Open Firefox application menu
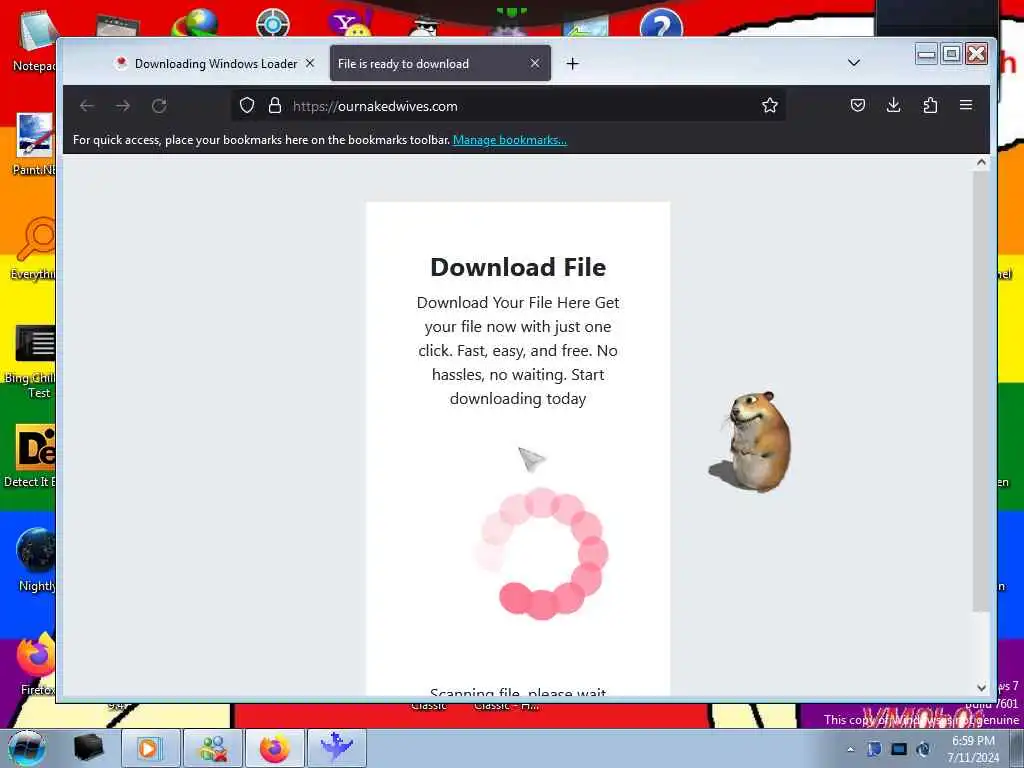This screenshot has width=1024, height=768. 966,105
